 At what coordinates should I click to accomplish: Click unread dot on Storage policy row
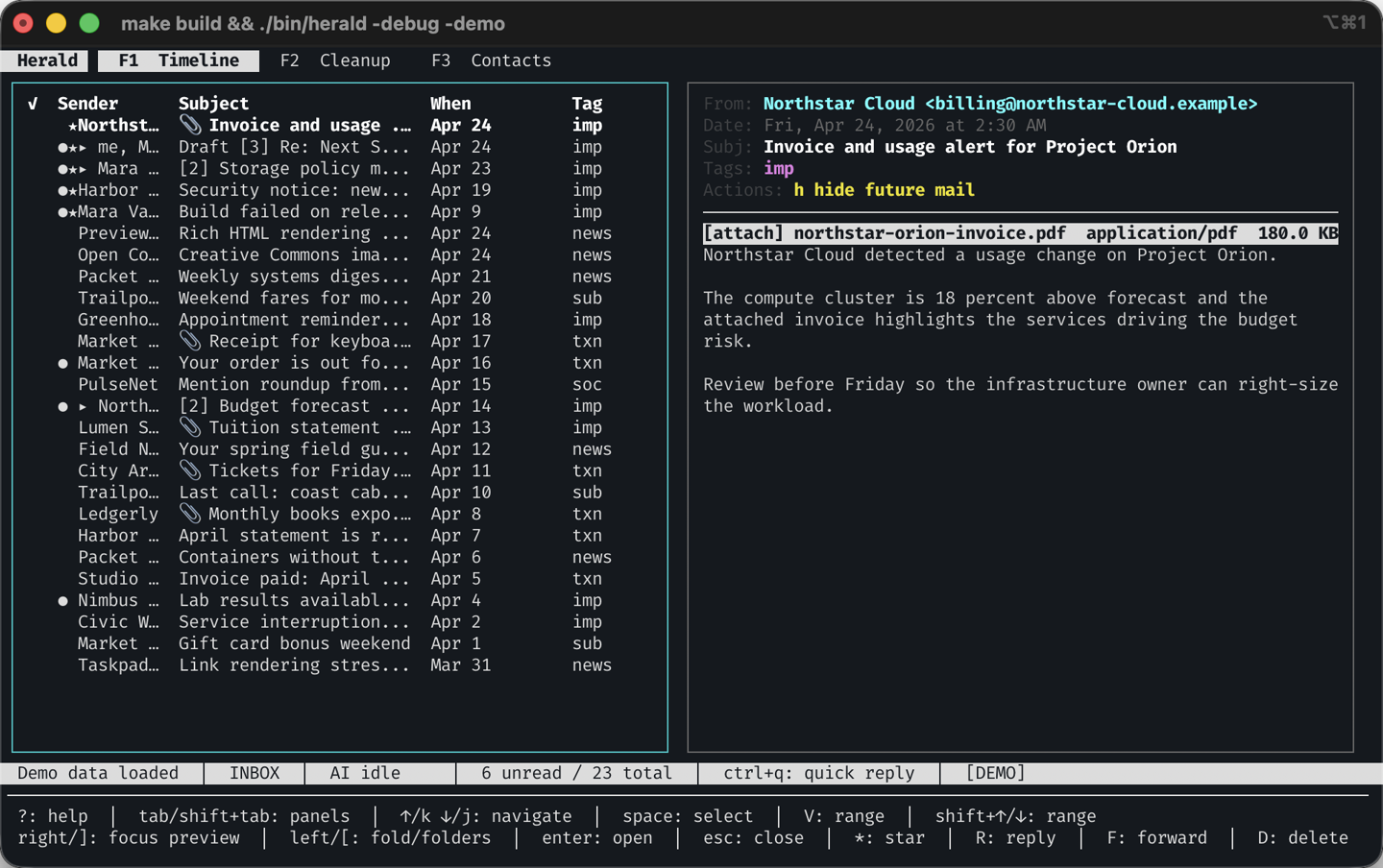[x=62, y=170]
